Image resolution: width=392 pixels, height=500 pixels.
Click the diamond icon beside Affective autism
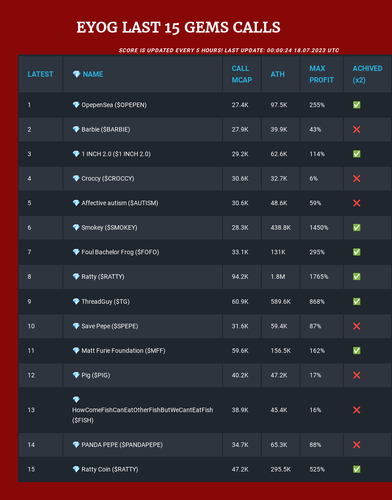click(x=76, y=203)
